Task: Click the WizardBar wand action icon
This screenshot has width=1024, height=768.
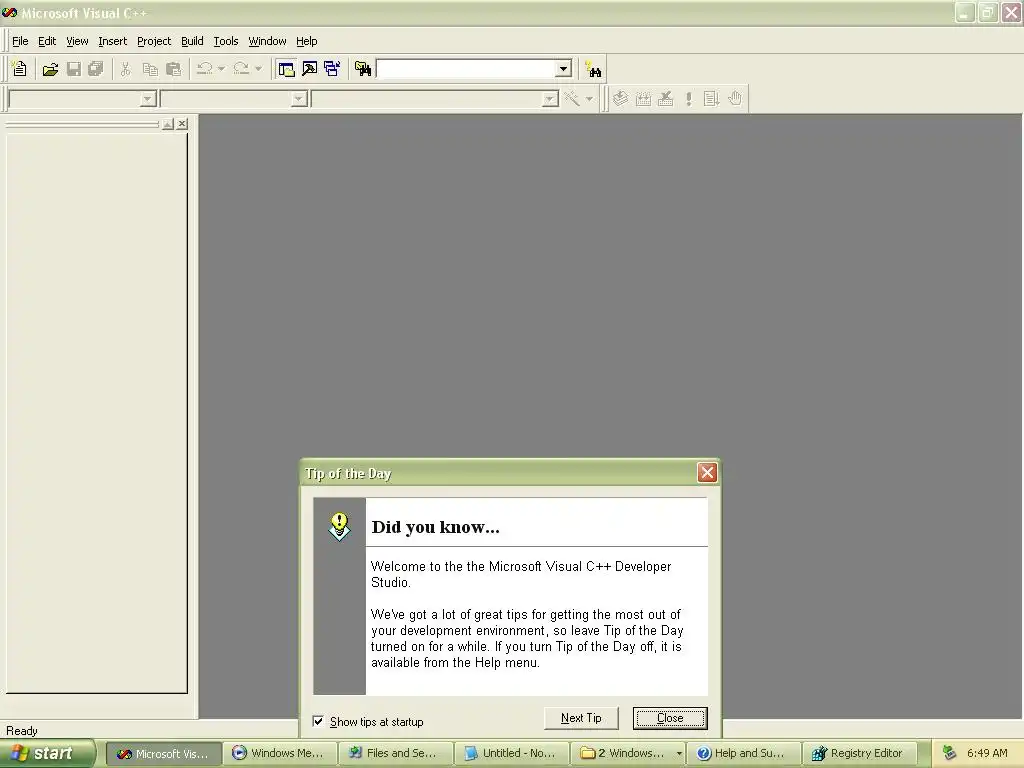Action: tap(572, 99)
